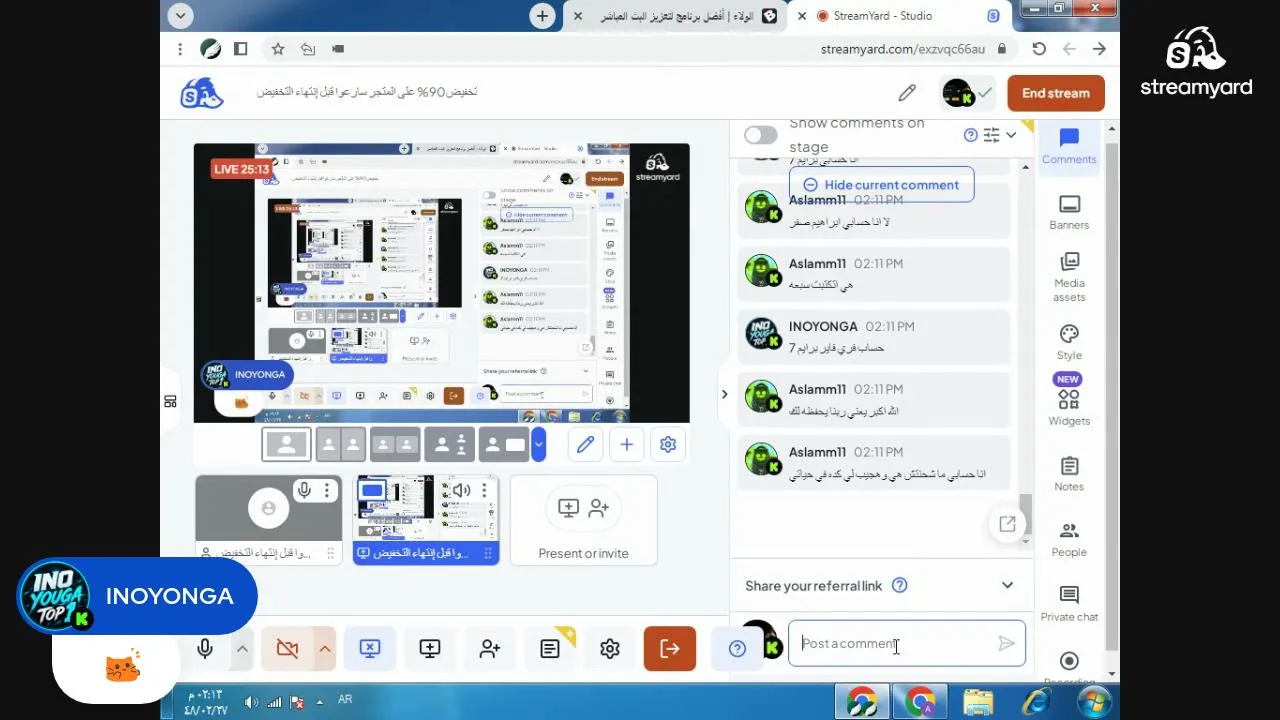Select the screen share participant thumbnail
The image size is (1280, 720).
426,520
